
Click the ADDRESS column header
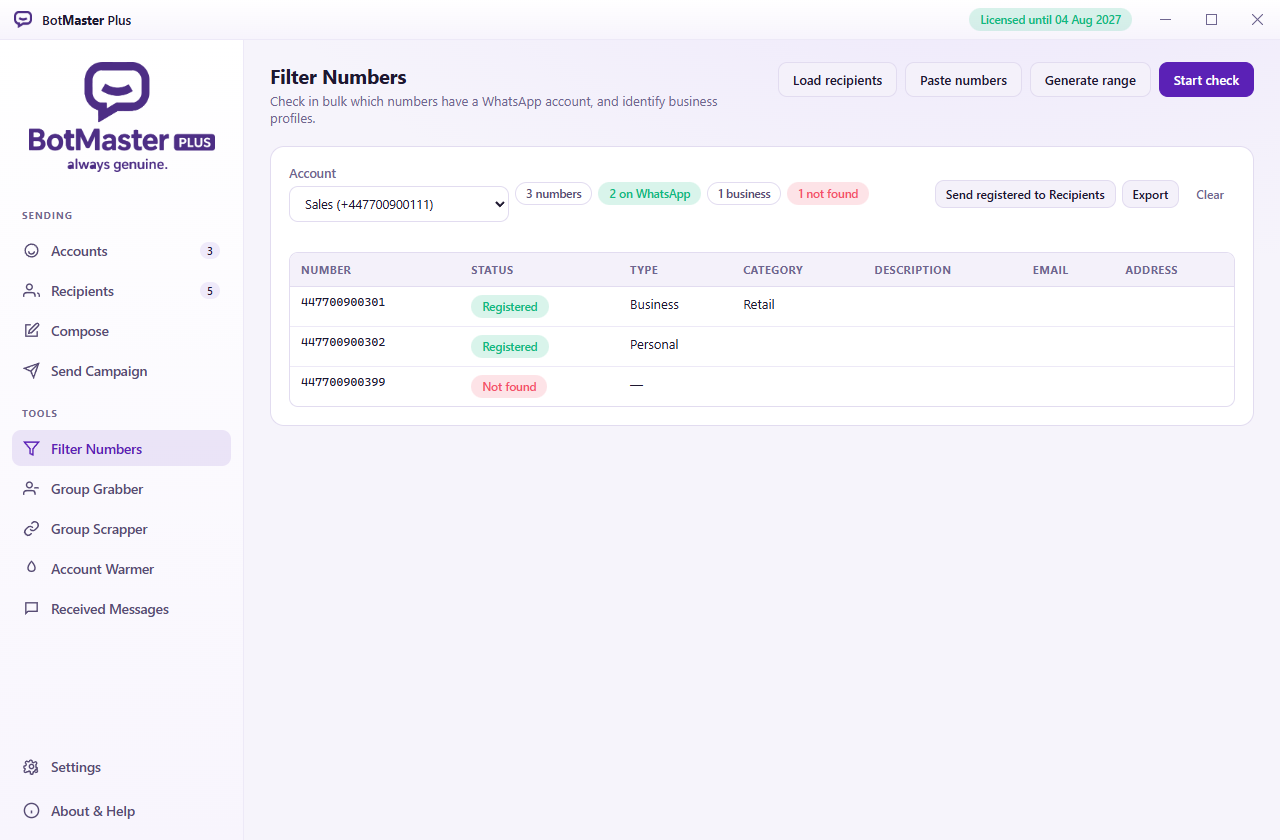point(1151,270)
